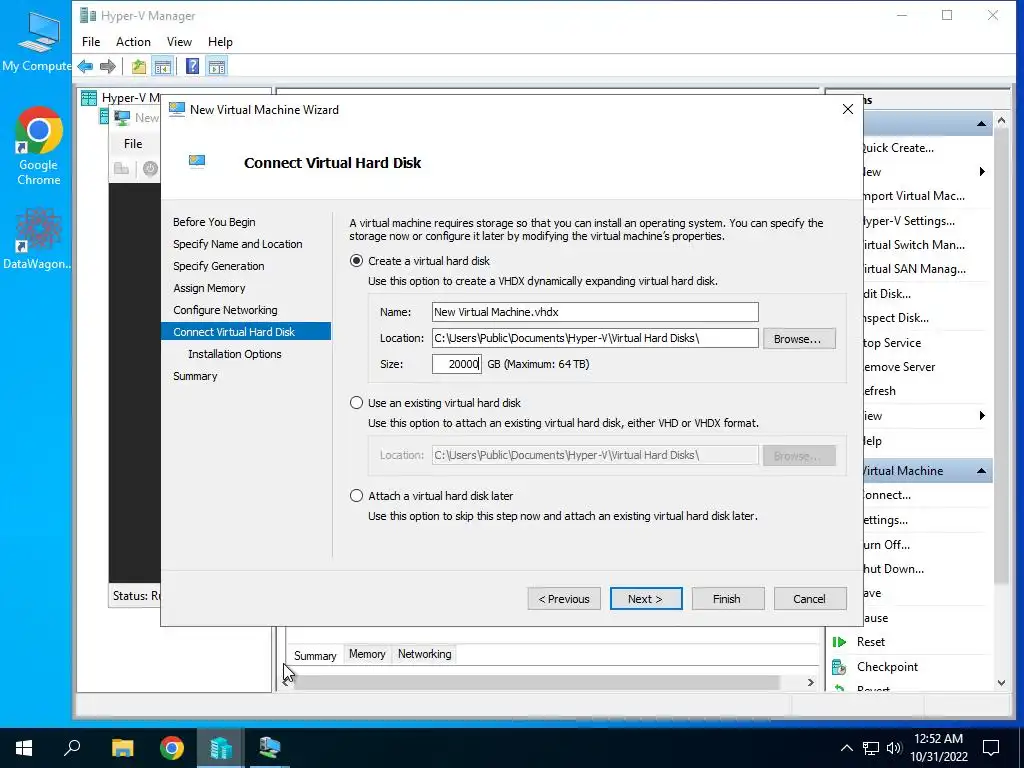1024x768 pixels.
Task: Toggle the Show/Hide Action Pane toolbar icon
Action: point(217,66)
